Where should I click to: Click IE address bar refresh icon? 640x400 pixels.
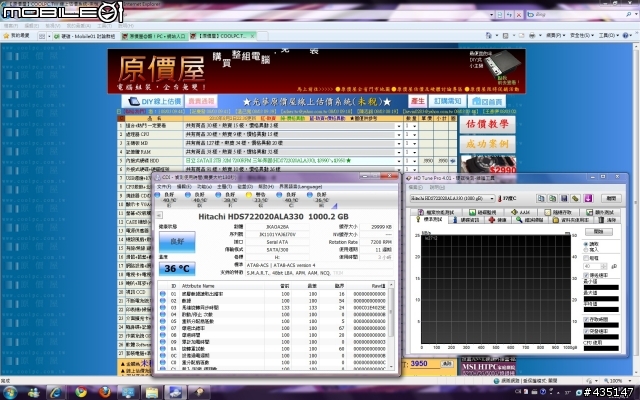tap(509, 15)
